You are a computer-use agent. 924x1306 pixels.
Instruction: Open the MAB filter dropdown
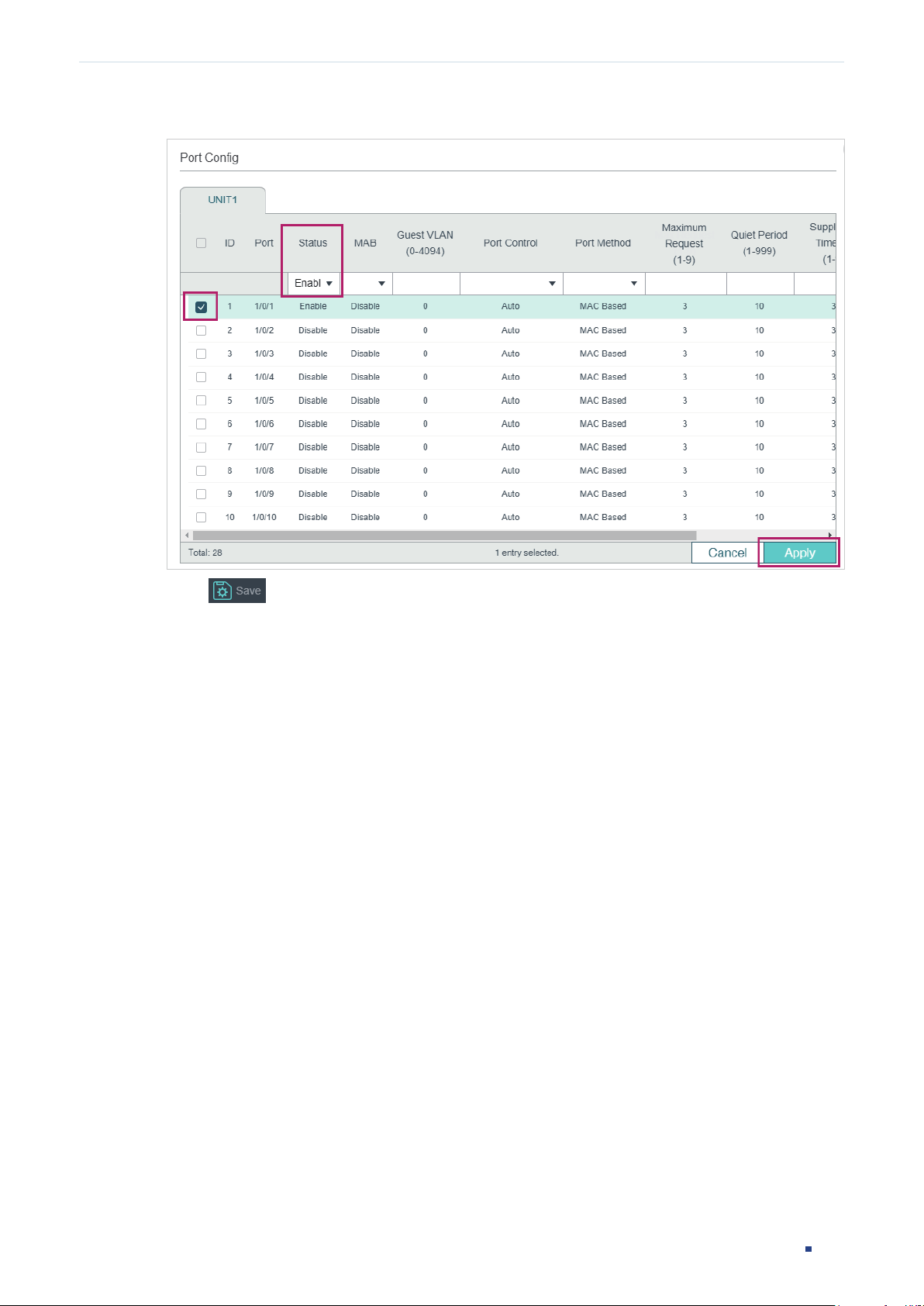pos(367,284)
